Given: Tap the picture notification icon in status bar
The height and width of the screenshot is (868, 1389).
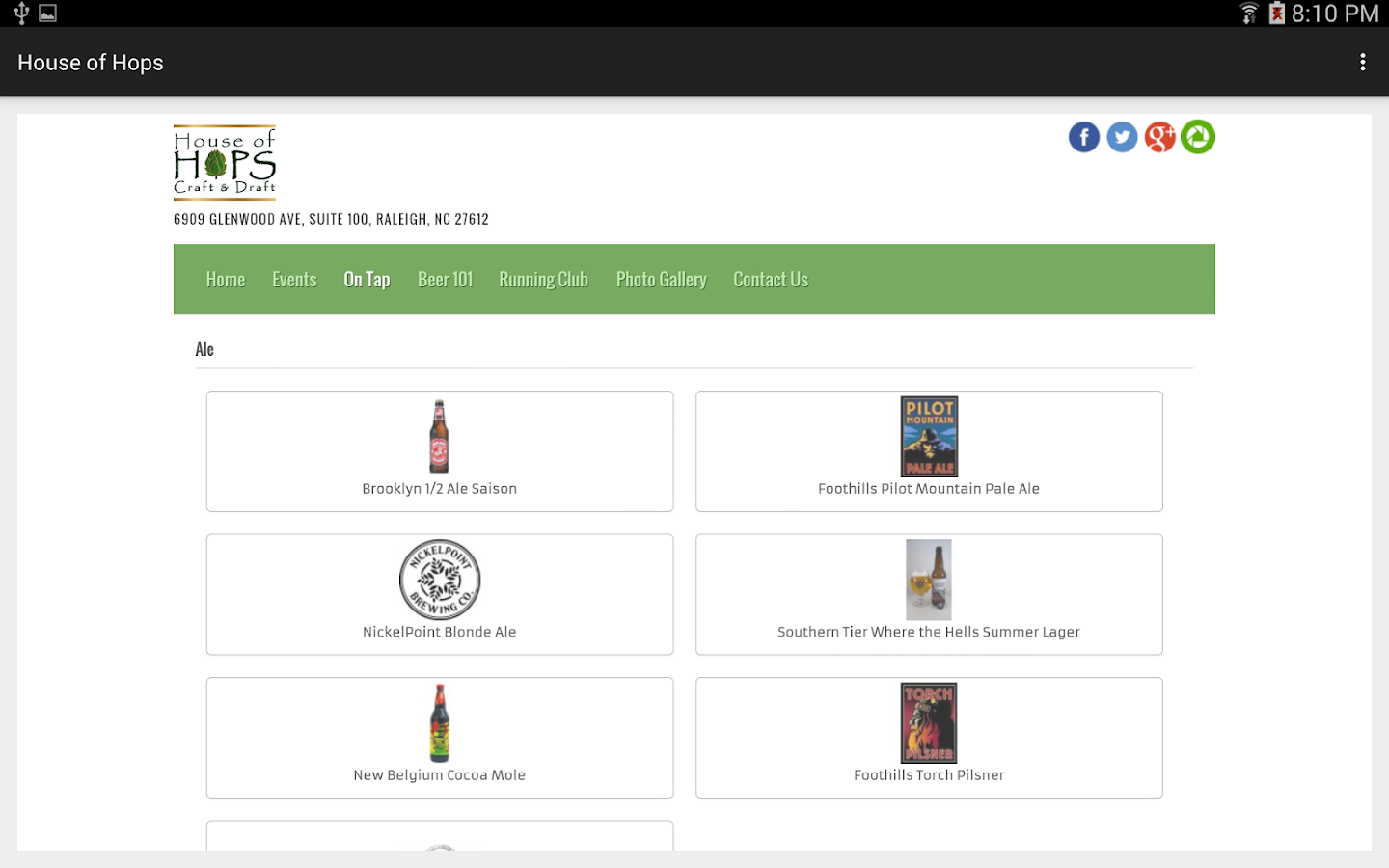Looking at the screenshot, I should click(47, 14).
